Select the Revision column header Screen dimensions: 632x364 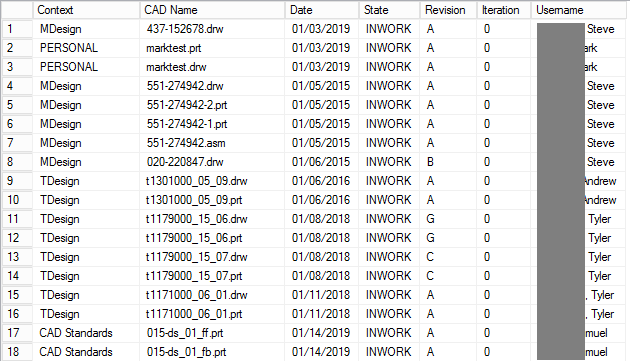pos(448,10)
